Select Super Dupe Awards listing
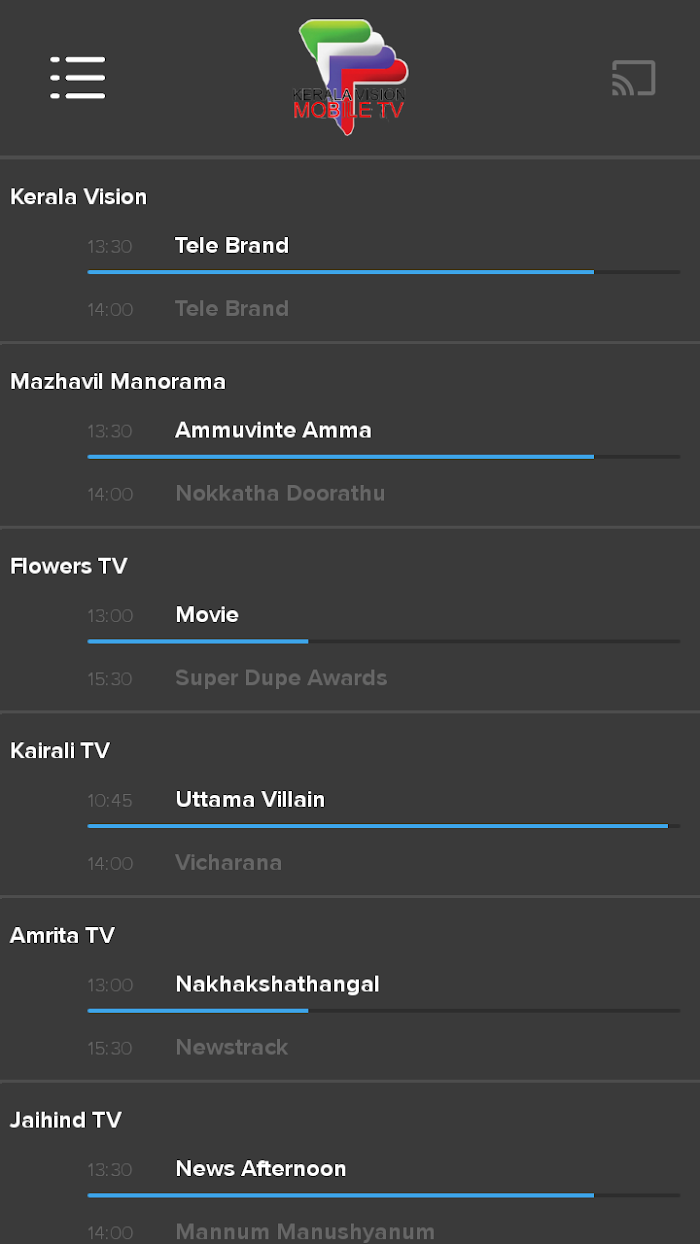The height and width of the screenshot is (1244, 700). 281,678
